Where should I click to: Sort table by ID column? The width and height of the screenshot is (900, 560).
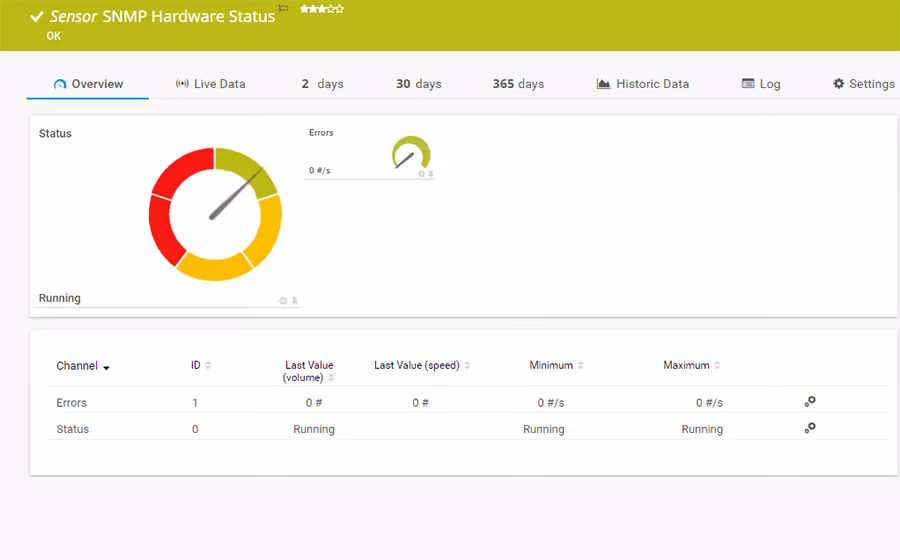click(201, 365)
